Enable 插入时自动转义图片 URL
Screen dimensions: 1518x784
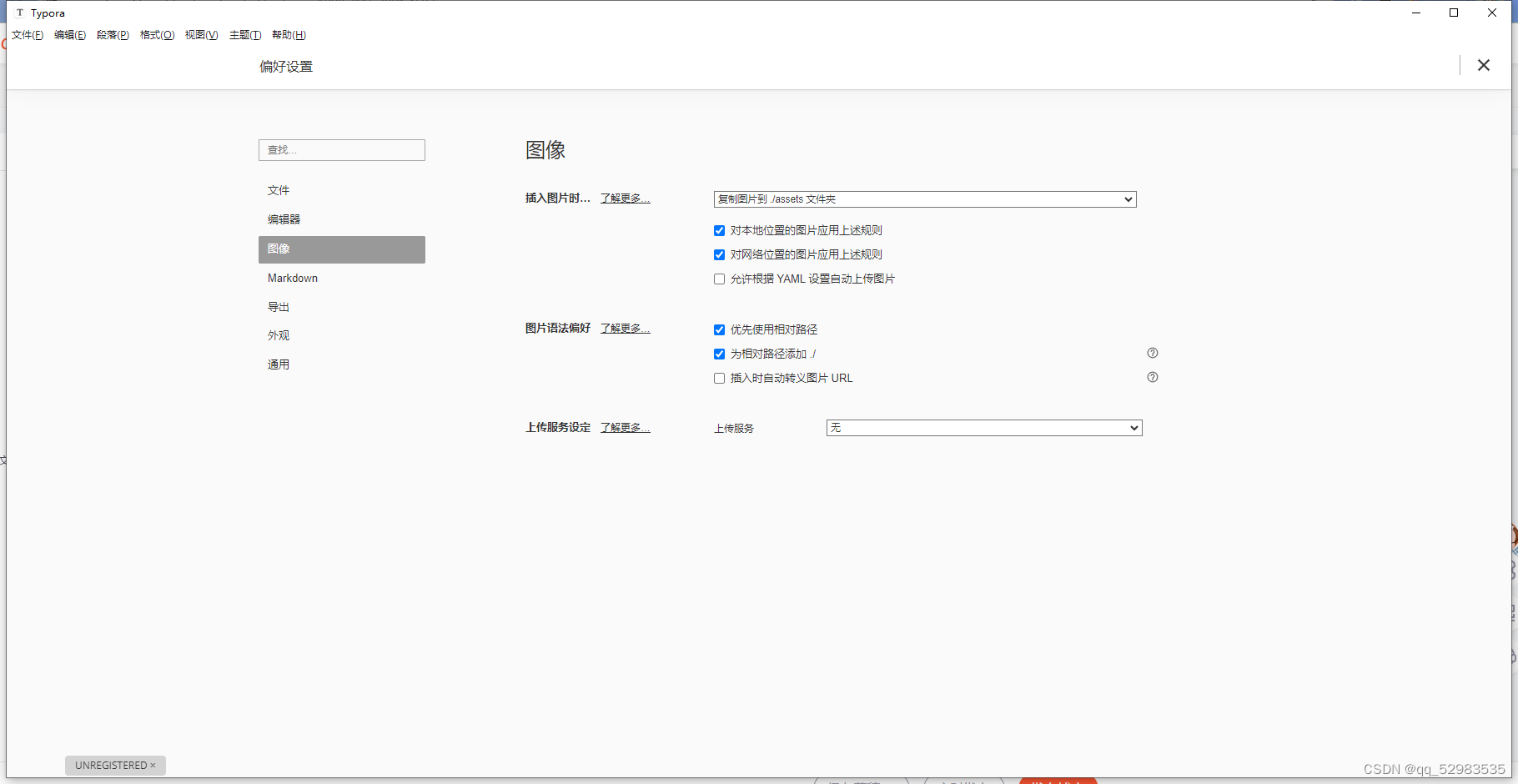[719, 379]
